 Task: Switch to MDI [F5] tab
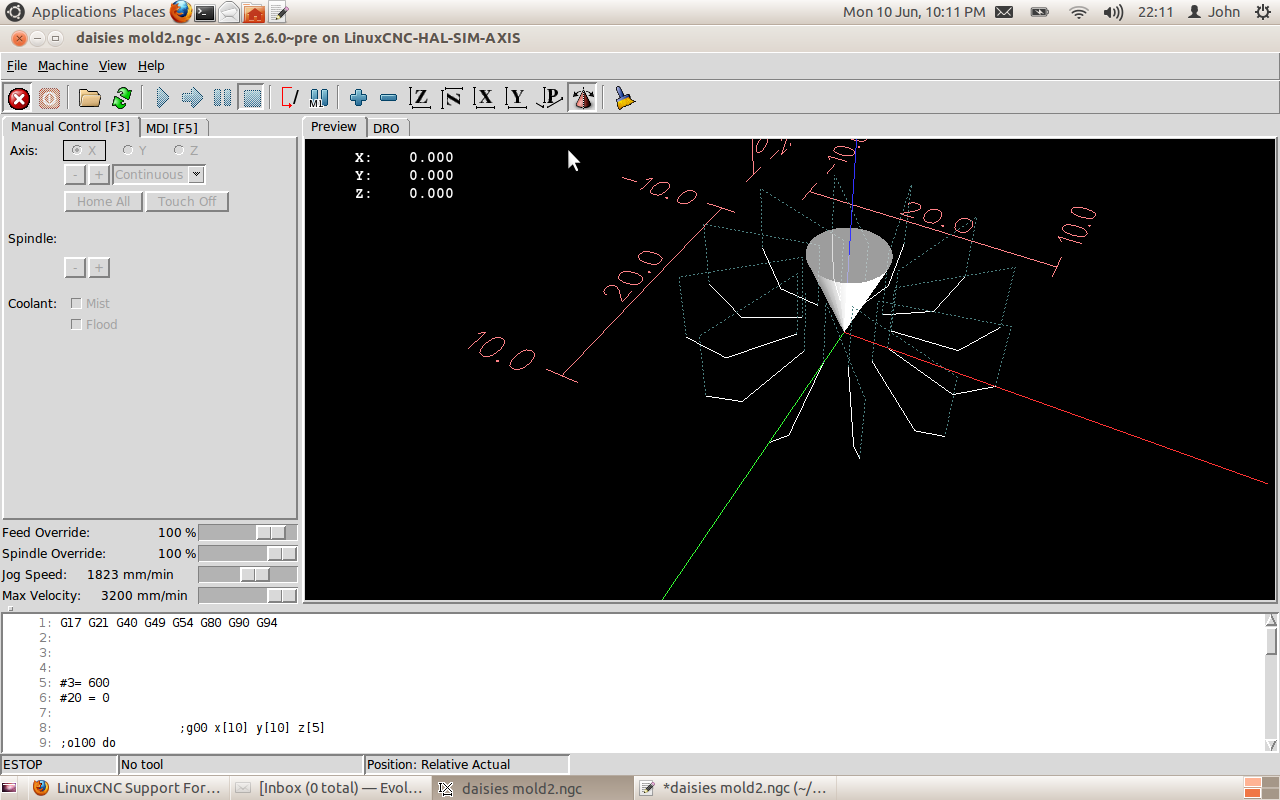coord(172,128)
